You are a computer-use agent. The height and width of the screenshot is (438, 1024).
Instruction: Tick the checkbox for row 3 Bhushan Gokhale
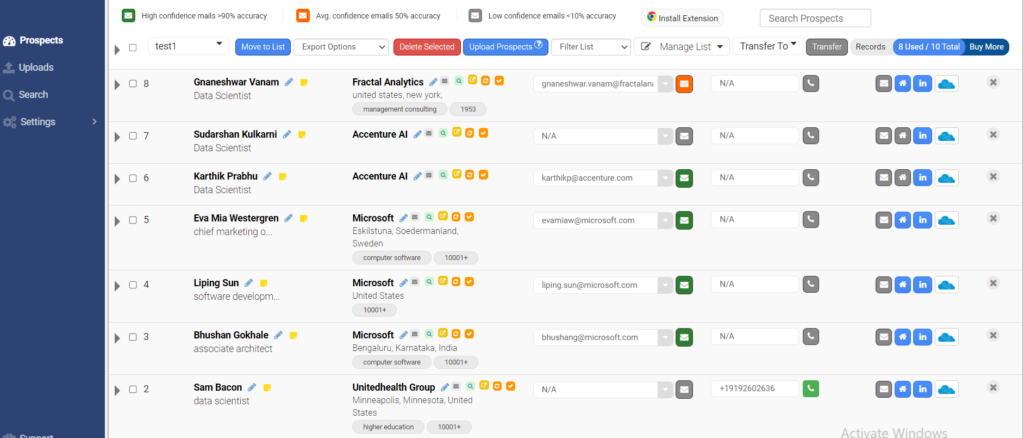coord(133,337)
